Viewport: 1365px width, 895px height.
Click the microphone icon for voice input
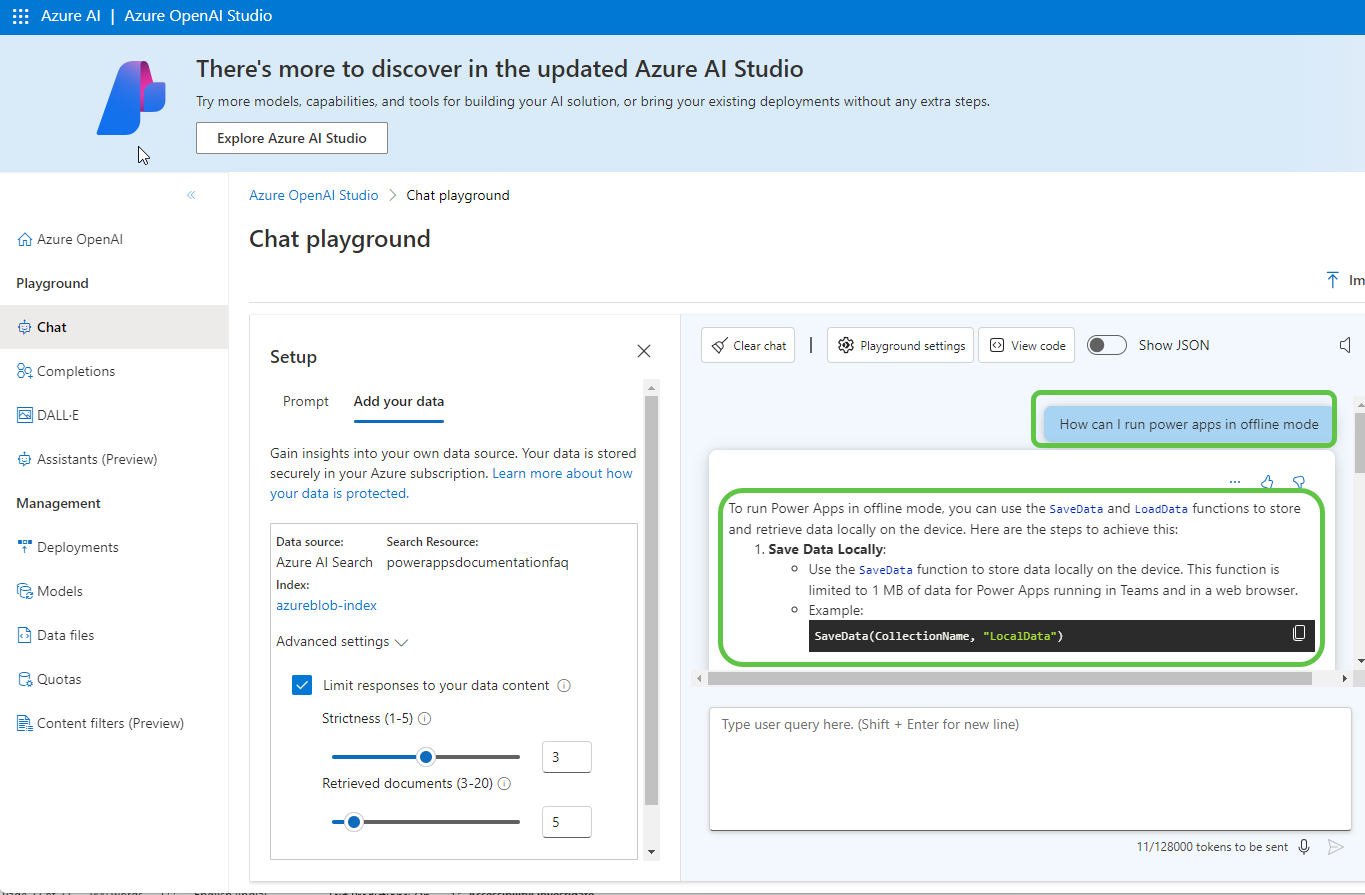point(1304,847)
